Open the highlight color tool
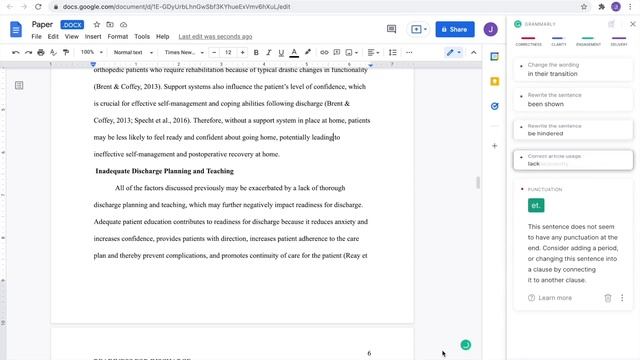 pos(308,52)
